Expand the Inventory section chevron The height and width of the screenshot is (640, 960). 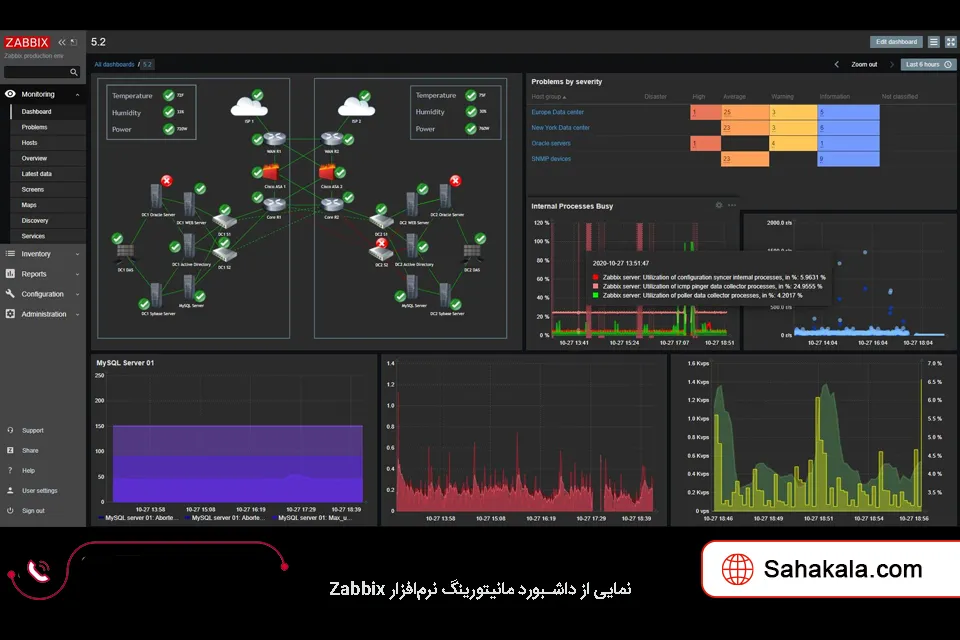click(78, 254)
